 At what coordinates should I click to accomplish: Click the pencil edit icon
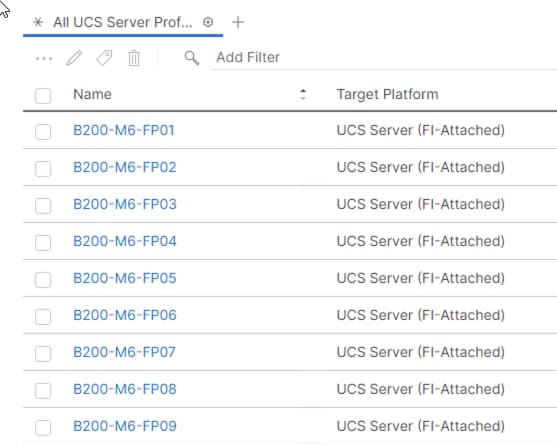pos(74,58)
